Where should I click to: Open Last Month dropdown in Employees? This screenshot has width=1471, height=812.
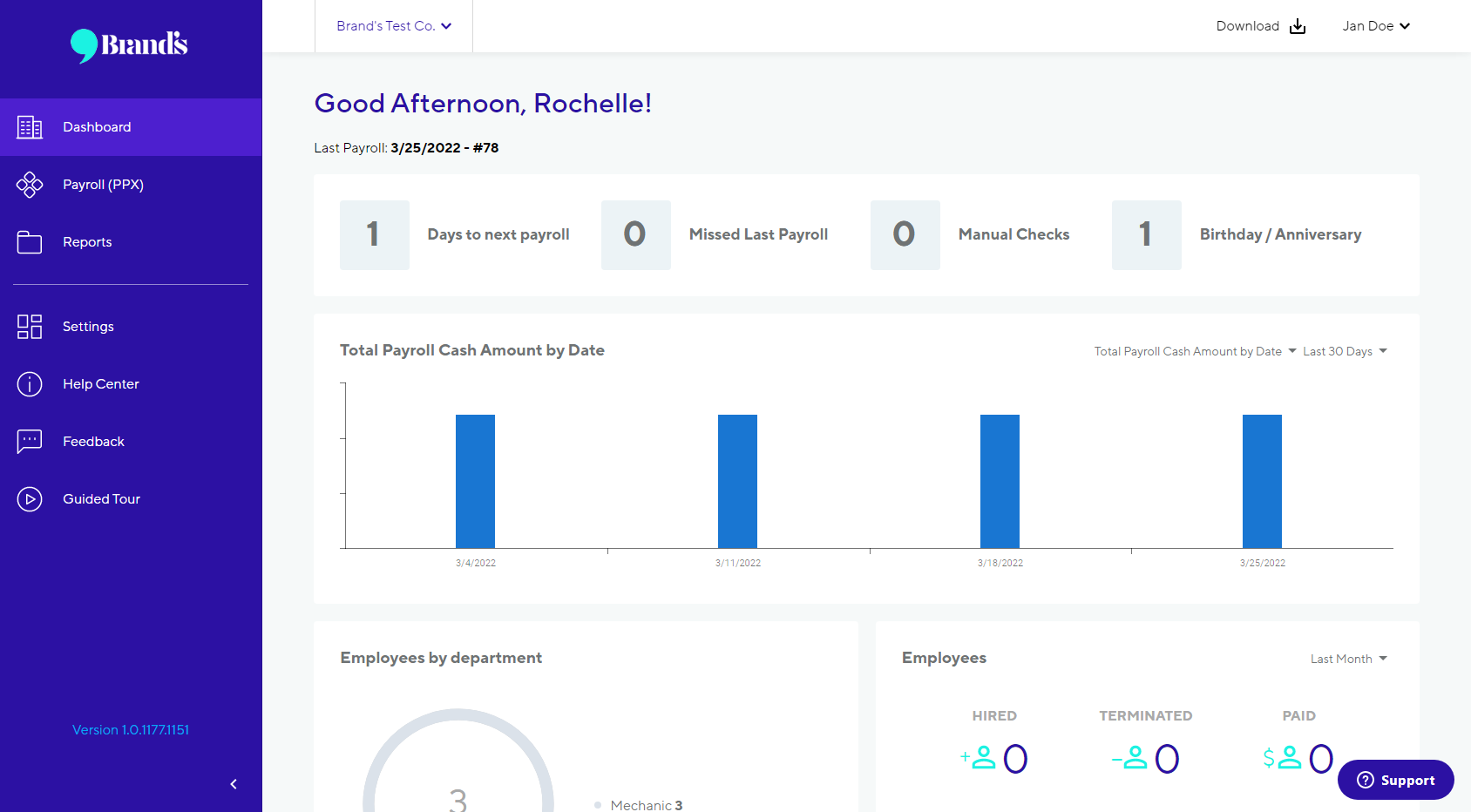click(x=1348, y=659)
